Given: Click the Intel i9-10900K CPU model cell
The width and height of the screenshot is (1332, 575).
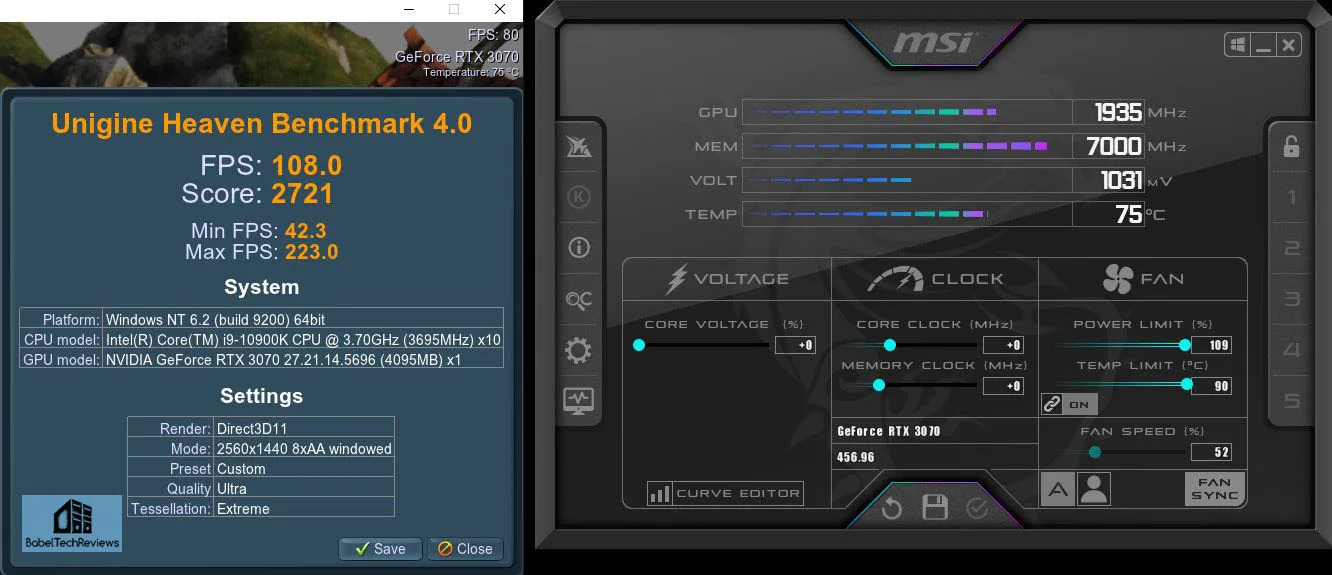Looking at the screenshot, I should [x=303, y=340].
